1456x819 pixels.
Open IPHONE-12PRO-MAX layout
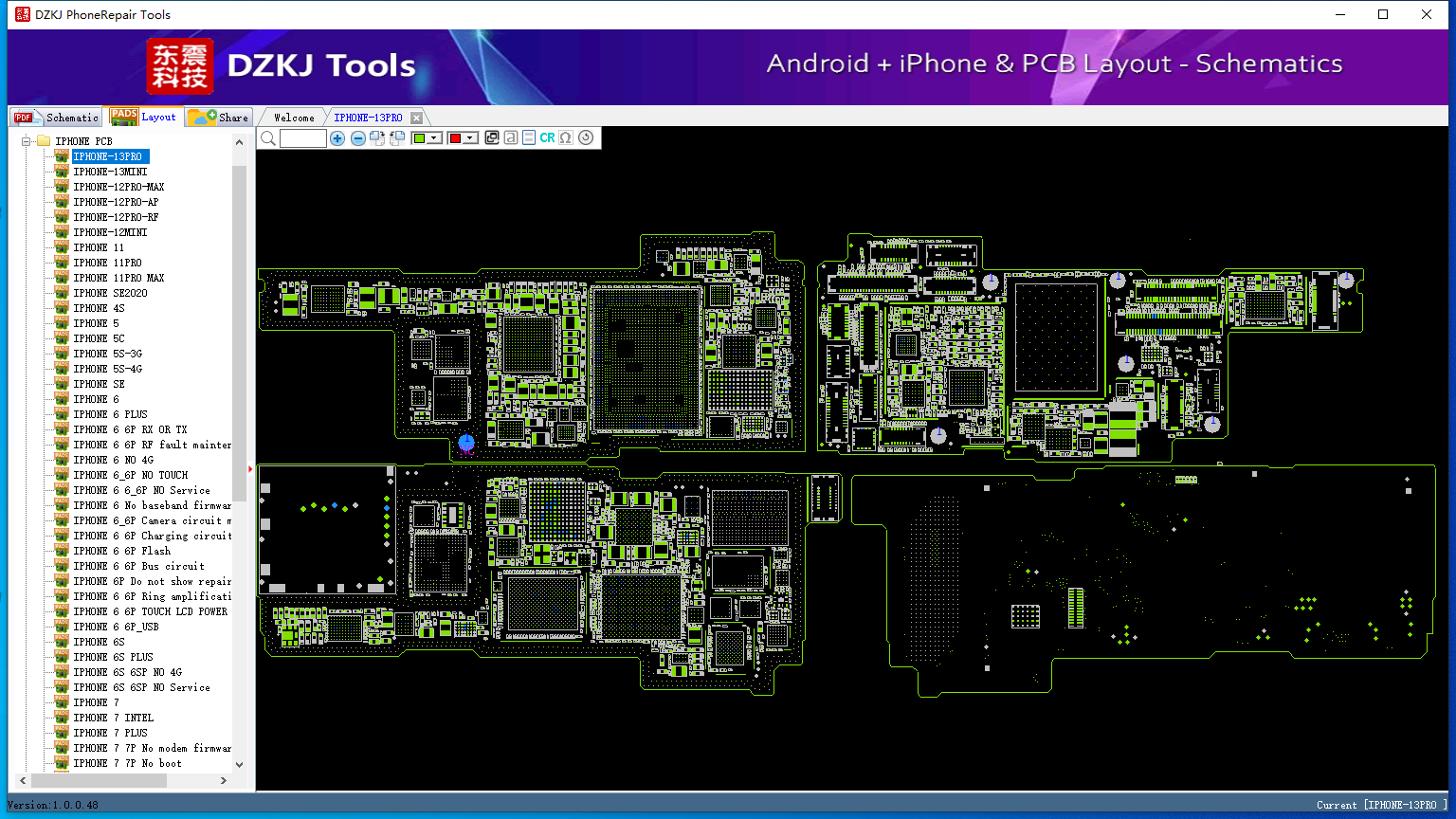118,187
